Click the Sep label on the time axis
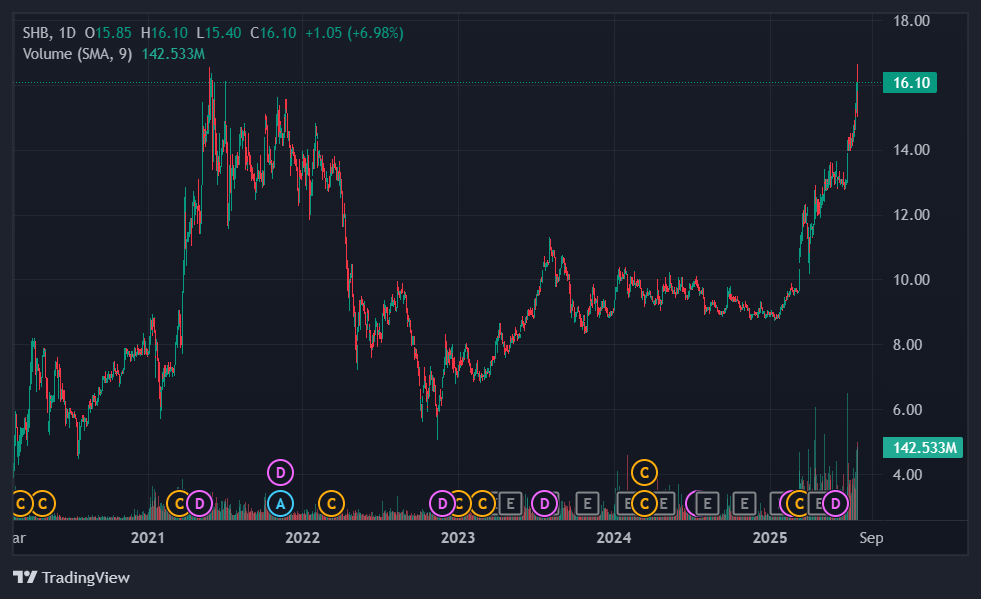Viewport: 981px width, 599px height. tap(871, 538)
